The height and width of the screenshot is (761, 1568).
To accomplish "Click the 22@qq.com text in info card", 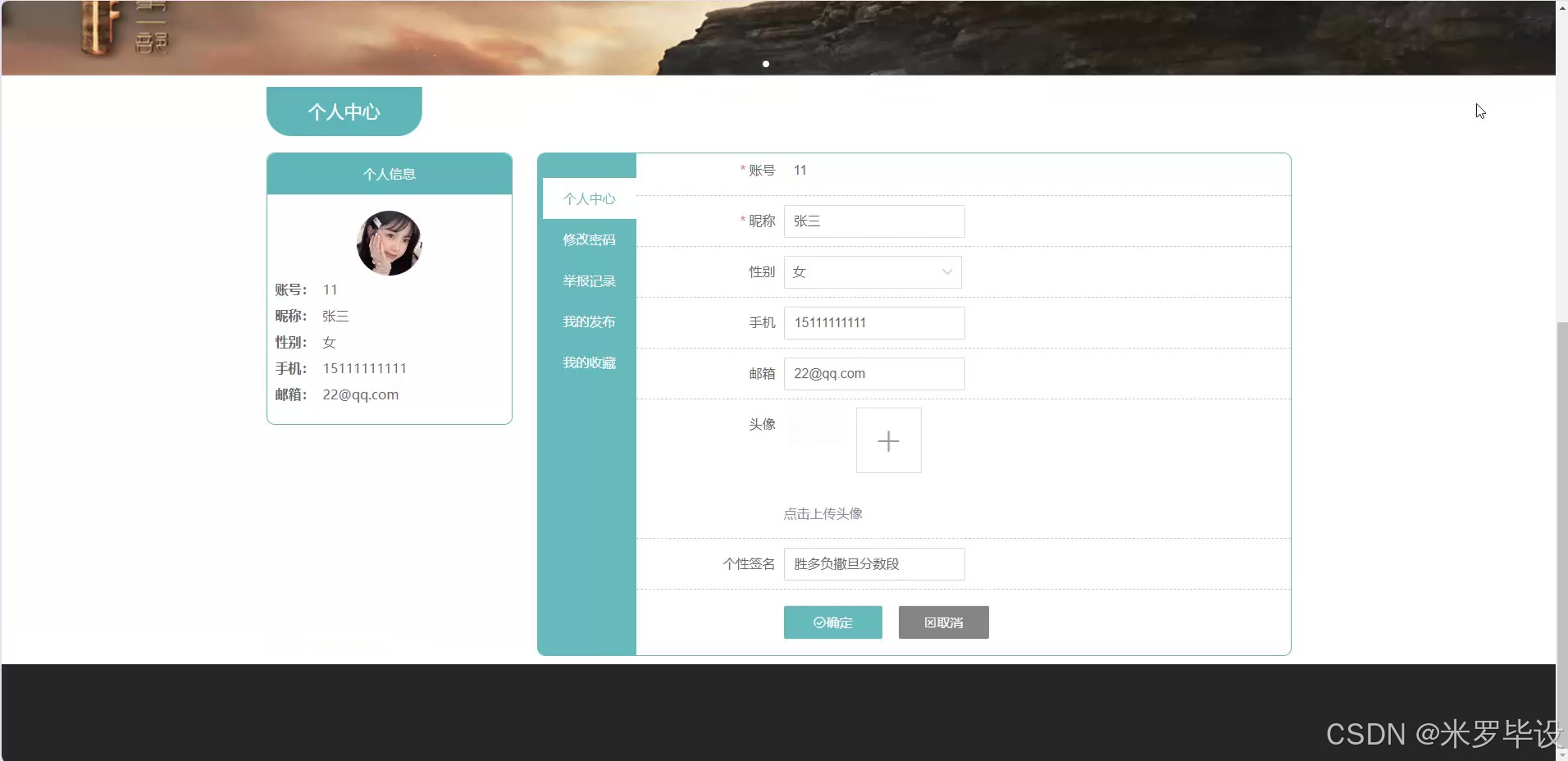I will point(361,394).
